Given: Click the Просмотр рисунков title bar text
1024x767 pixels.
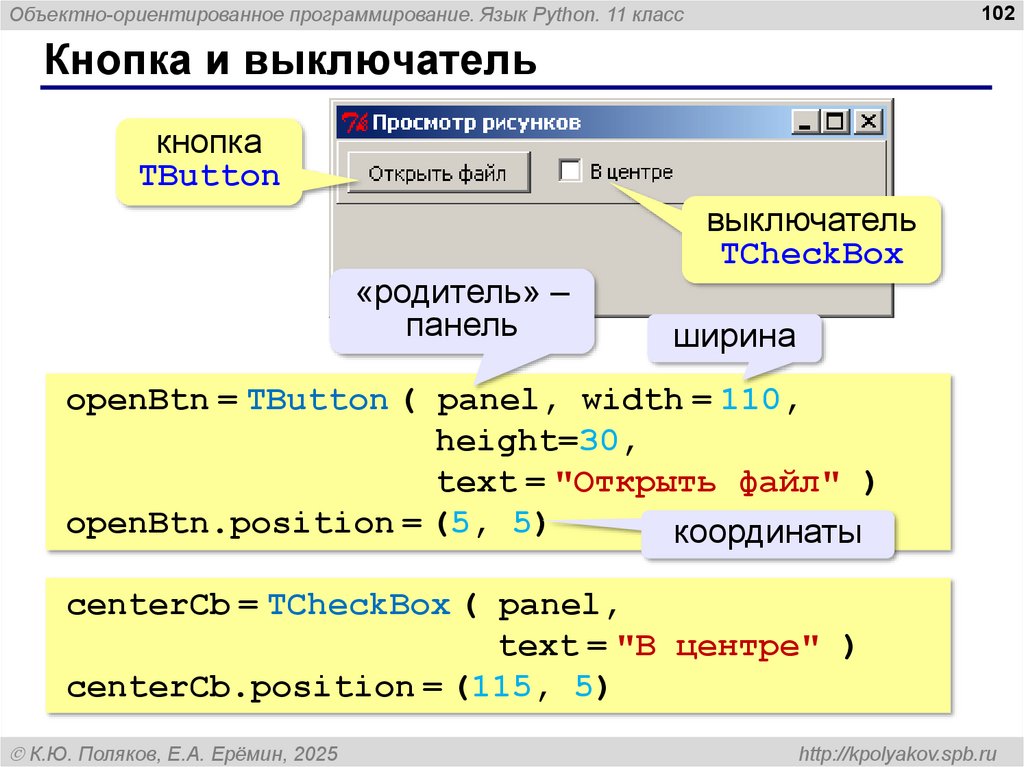Looking at the screenshot, I should pyautogui.click(x=476, y=122).
